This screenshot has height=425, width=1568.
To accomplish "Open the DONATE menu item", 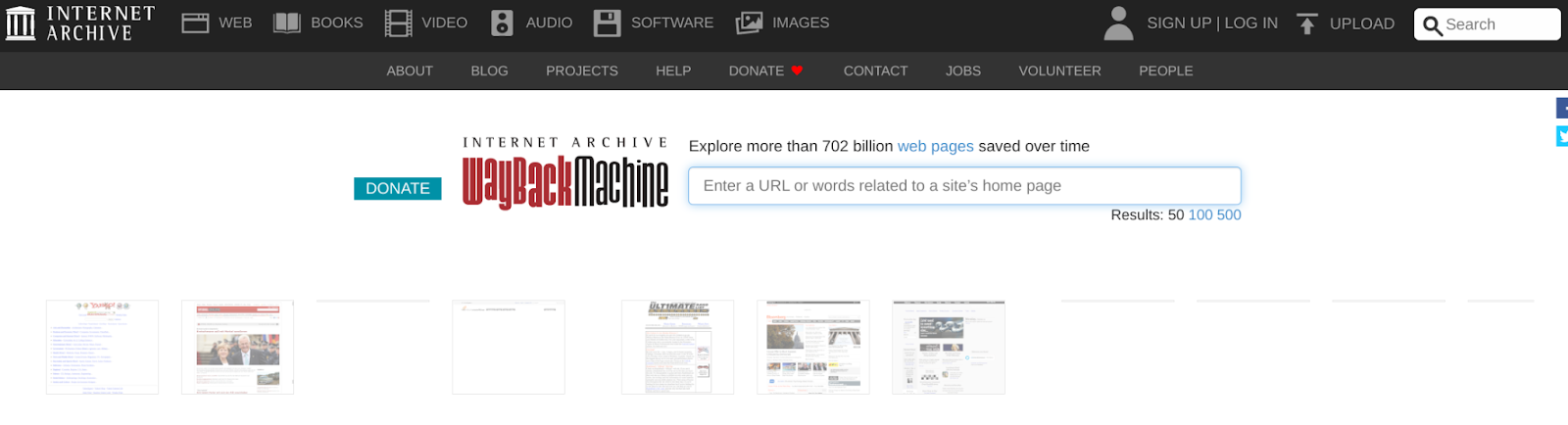I will coord(756,71).
